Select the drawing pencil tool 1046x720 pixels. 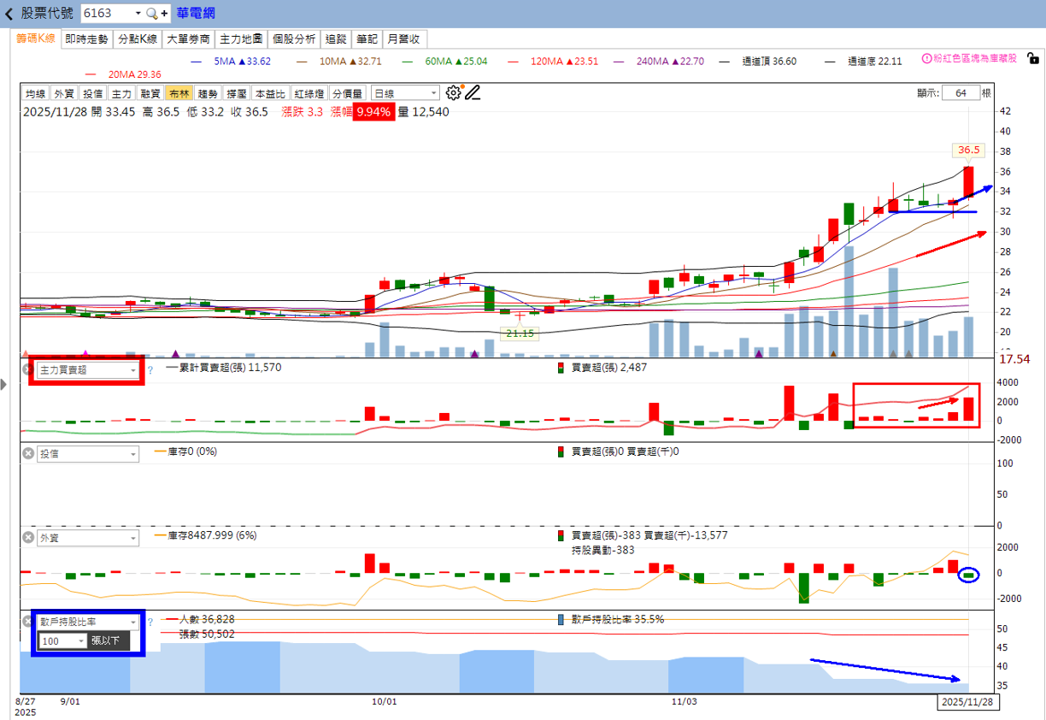473,93
